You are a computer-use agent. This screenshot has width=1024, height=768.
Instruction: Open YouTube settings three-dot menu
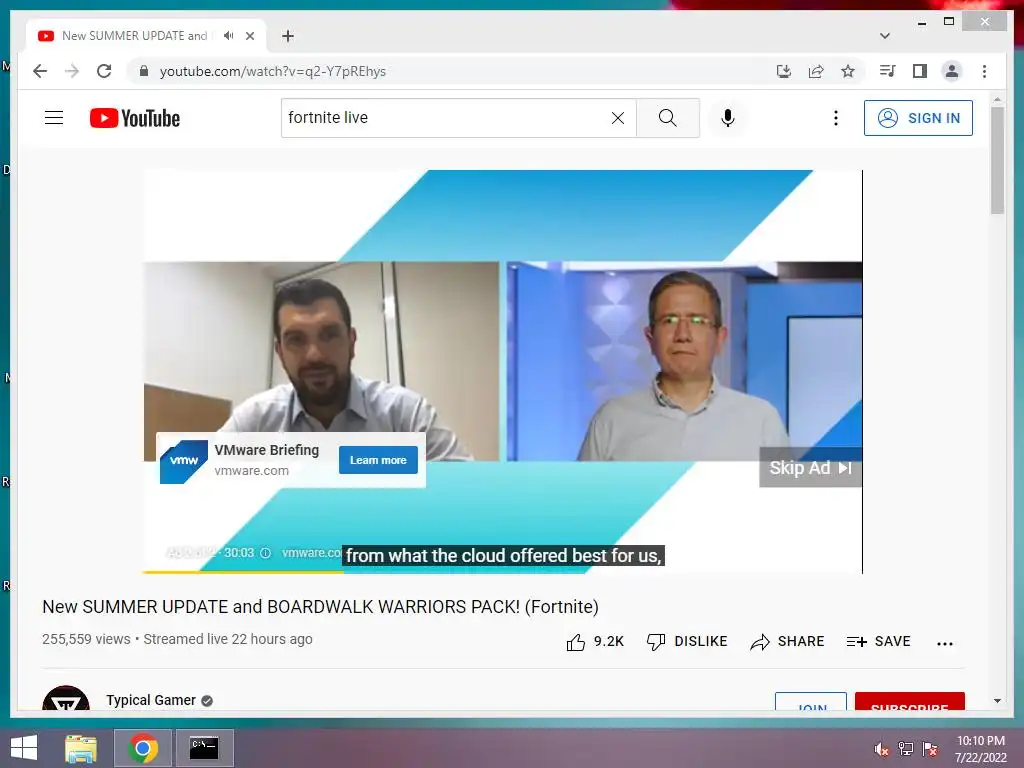coord(835,118)
